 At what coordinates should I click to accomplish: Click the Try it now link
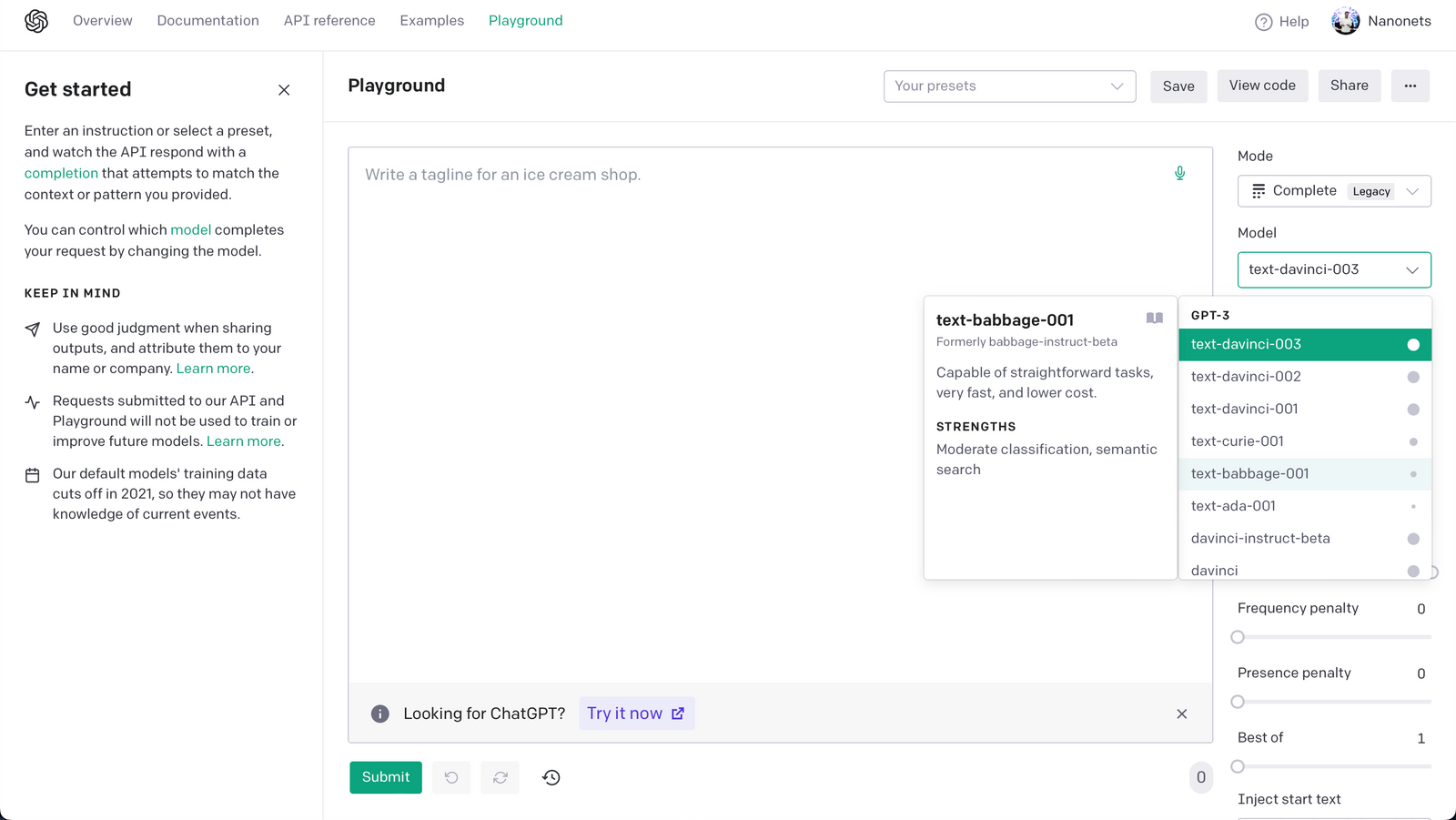coord(636,714)
